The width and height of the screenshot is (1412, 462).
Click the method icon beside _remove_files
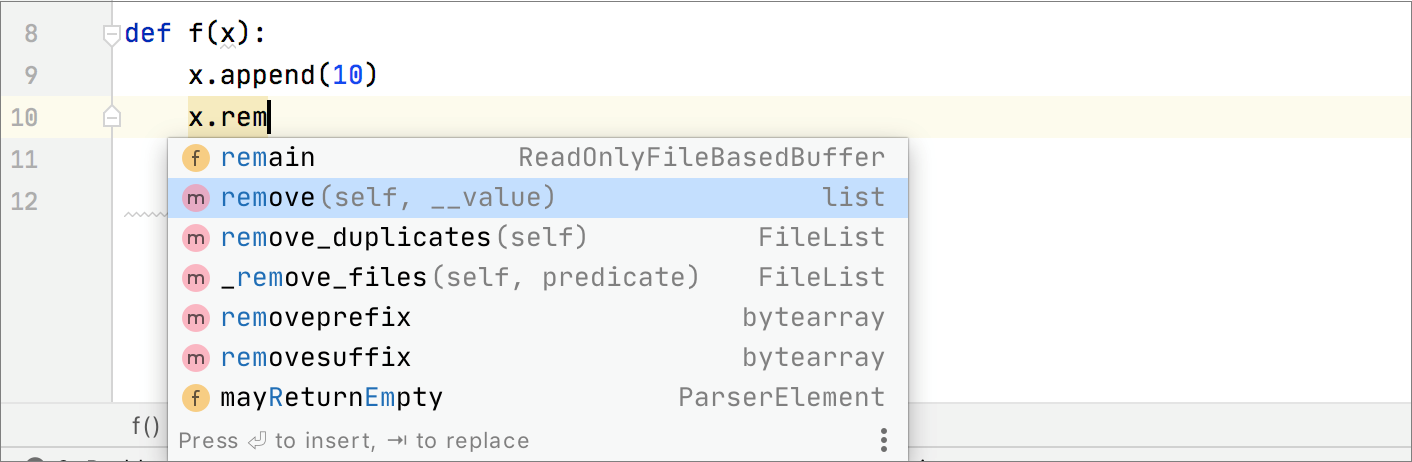(196, 278)
